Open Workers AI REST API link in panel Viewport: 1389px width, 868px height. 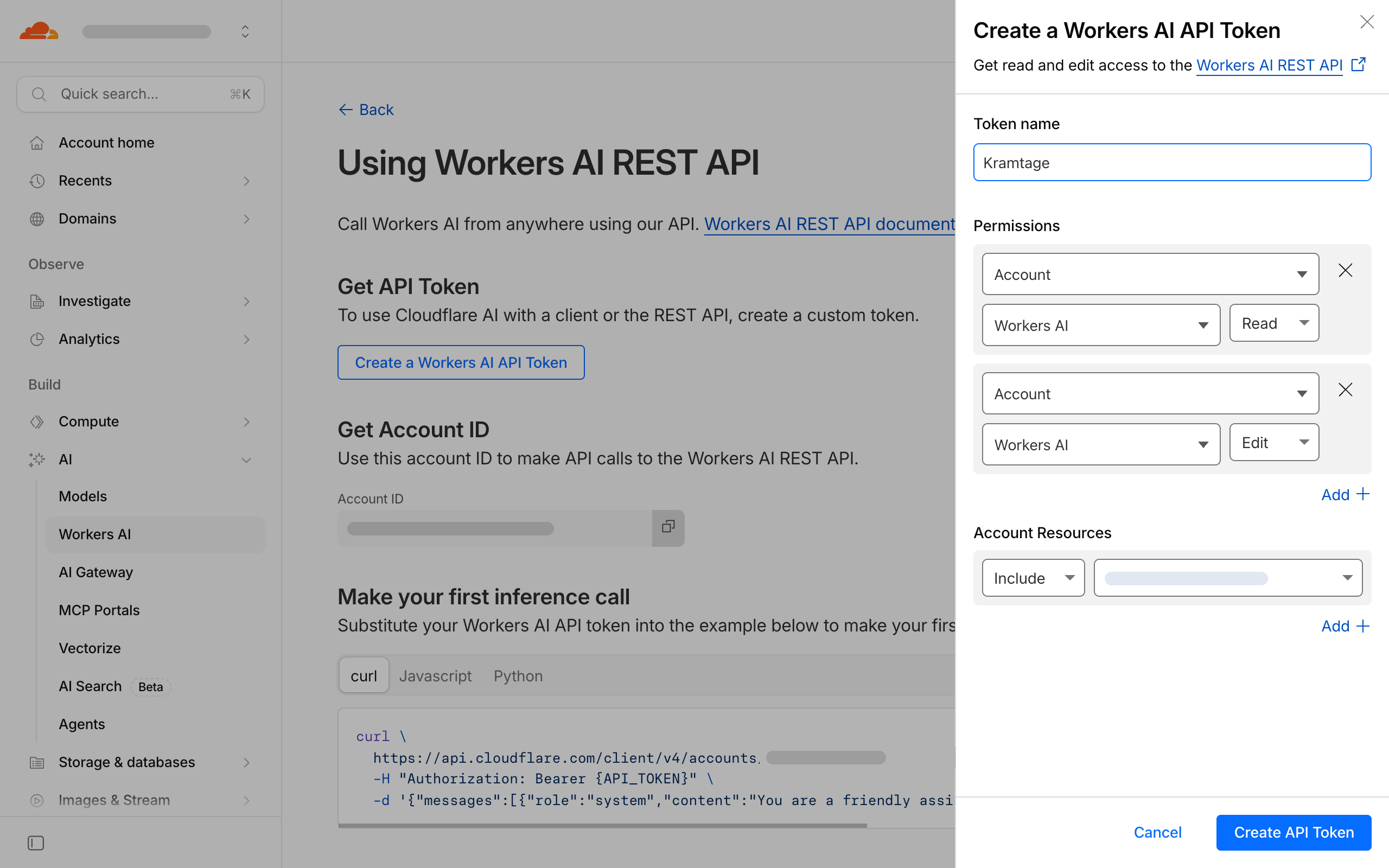click(x=1269, y=66)
